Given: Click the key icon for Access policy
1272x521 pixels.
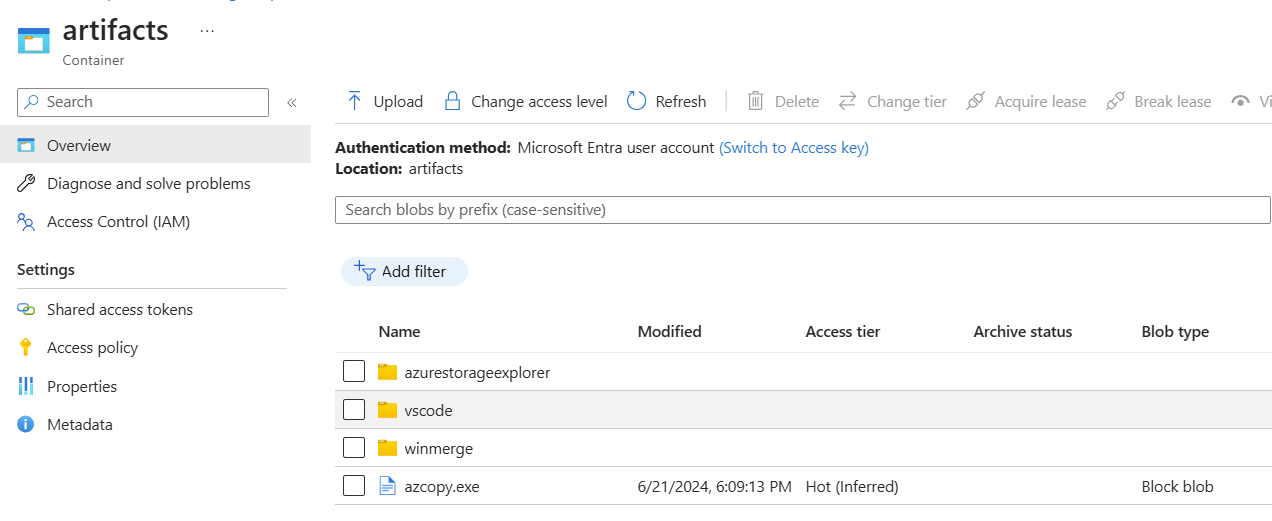Looking at the screenshot, I should pos(26,348).
